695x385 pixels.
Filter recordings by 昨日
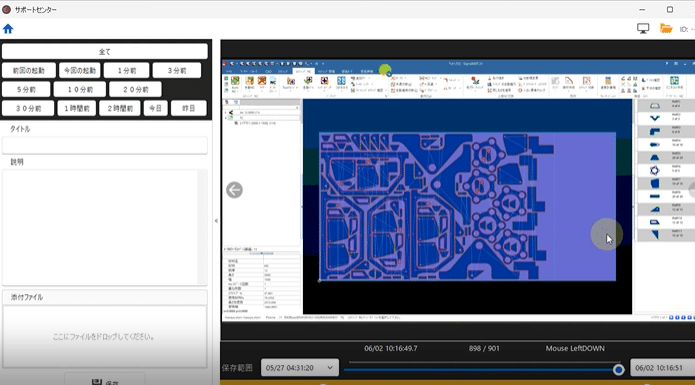[188, 109]
